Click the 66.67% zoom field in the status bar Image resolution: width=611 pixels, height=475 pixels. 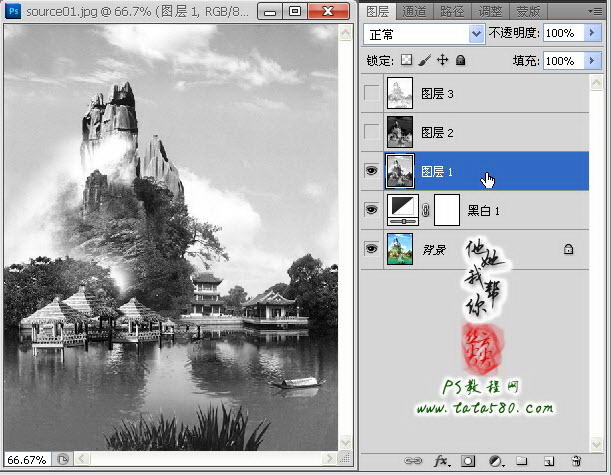point(27,460)
